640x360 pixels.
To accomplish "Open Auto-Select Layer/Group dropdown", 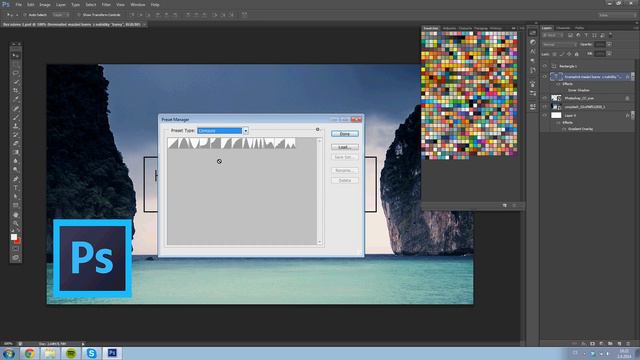I will click(x=60, y=15).
